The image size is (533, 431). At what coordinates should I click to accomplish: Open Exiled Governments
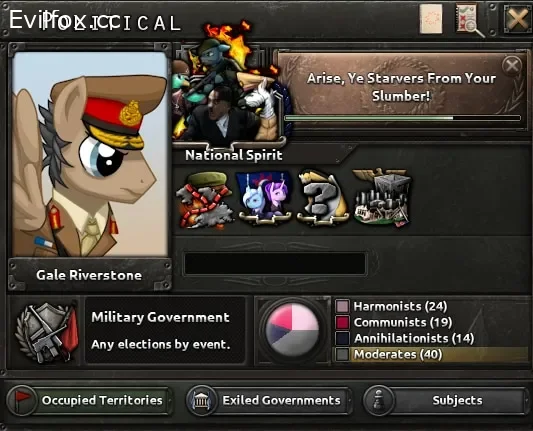tap(269, 400)
